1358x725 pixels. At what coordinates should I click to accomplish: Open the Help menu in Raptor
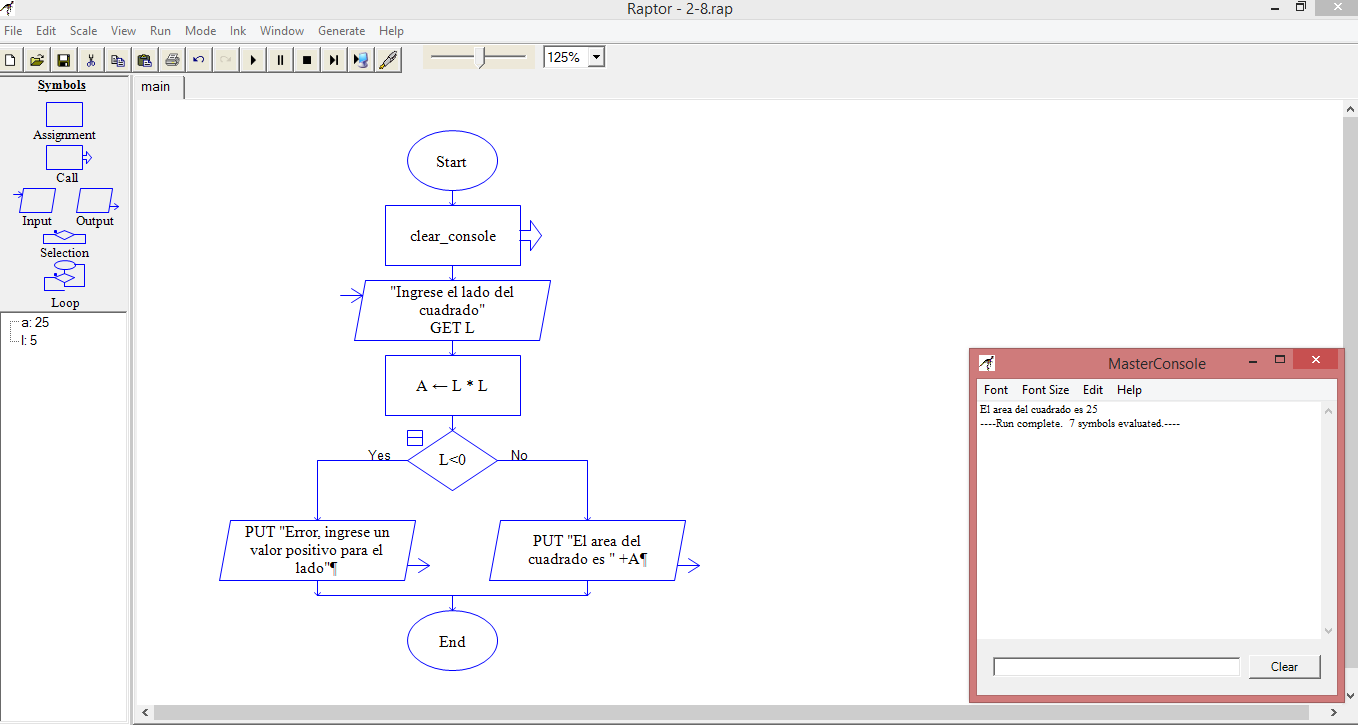click(x=392, y=31)
